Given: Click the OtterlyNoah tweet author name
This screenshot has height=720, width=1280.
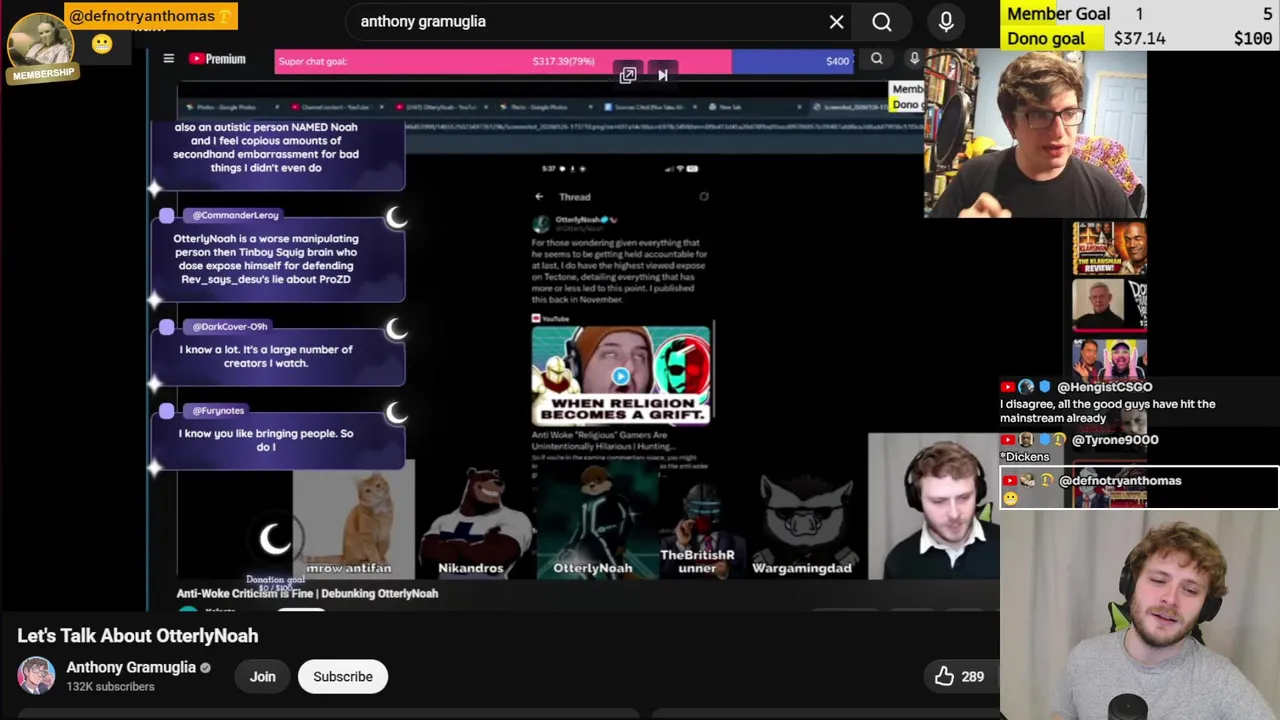Looking at the screenshot, I should (x=578, y=220).
